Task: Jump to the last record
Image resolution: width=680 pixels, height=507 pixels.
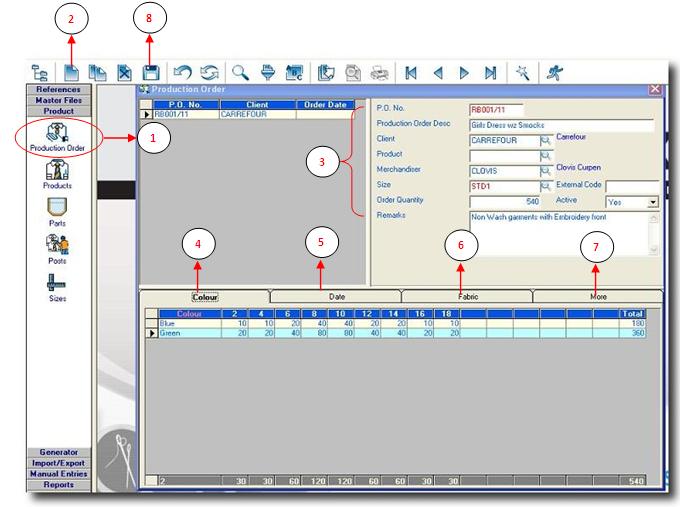Action: 490,73
